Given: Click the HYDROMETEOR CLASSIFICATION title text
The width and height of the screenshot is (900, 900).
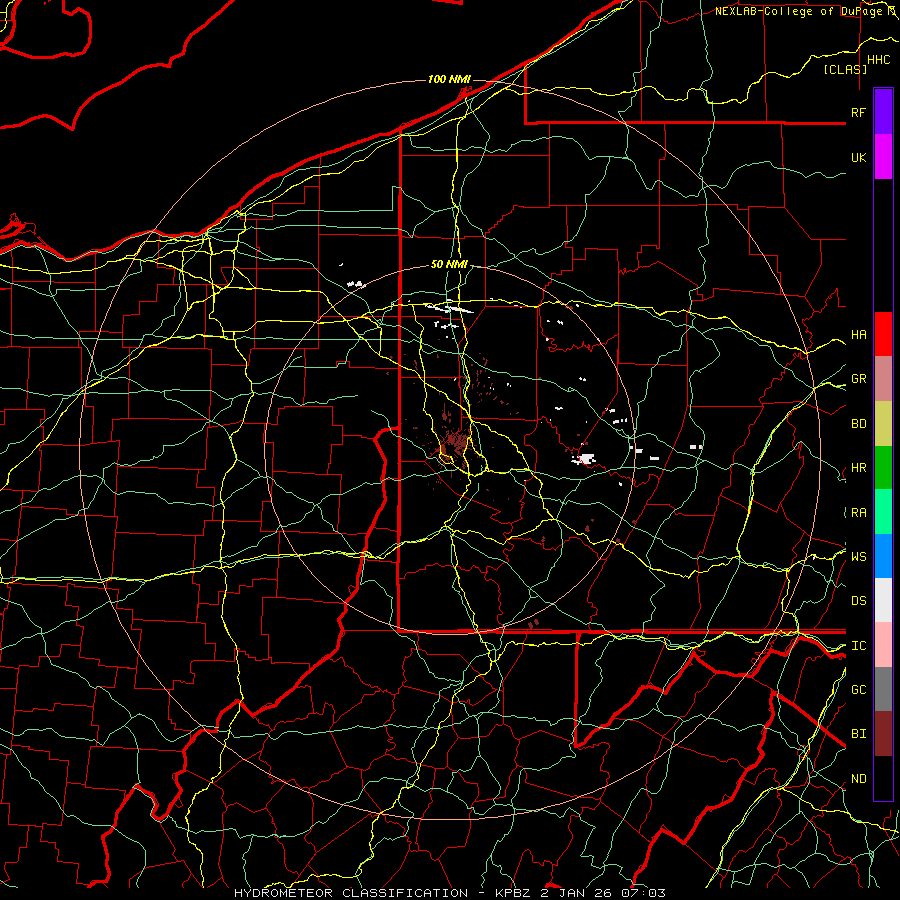Looking at the screenshot, I should [x=351, y=893].
